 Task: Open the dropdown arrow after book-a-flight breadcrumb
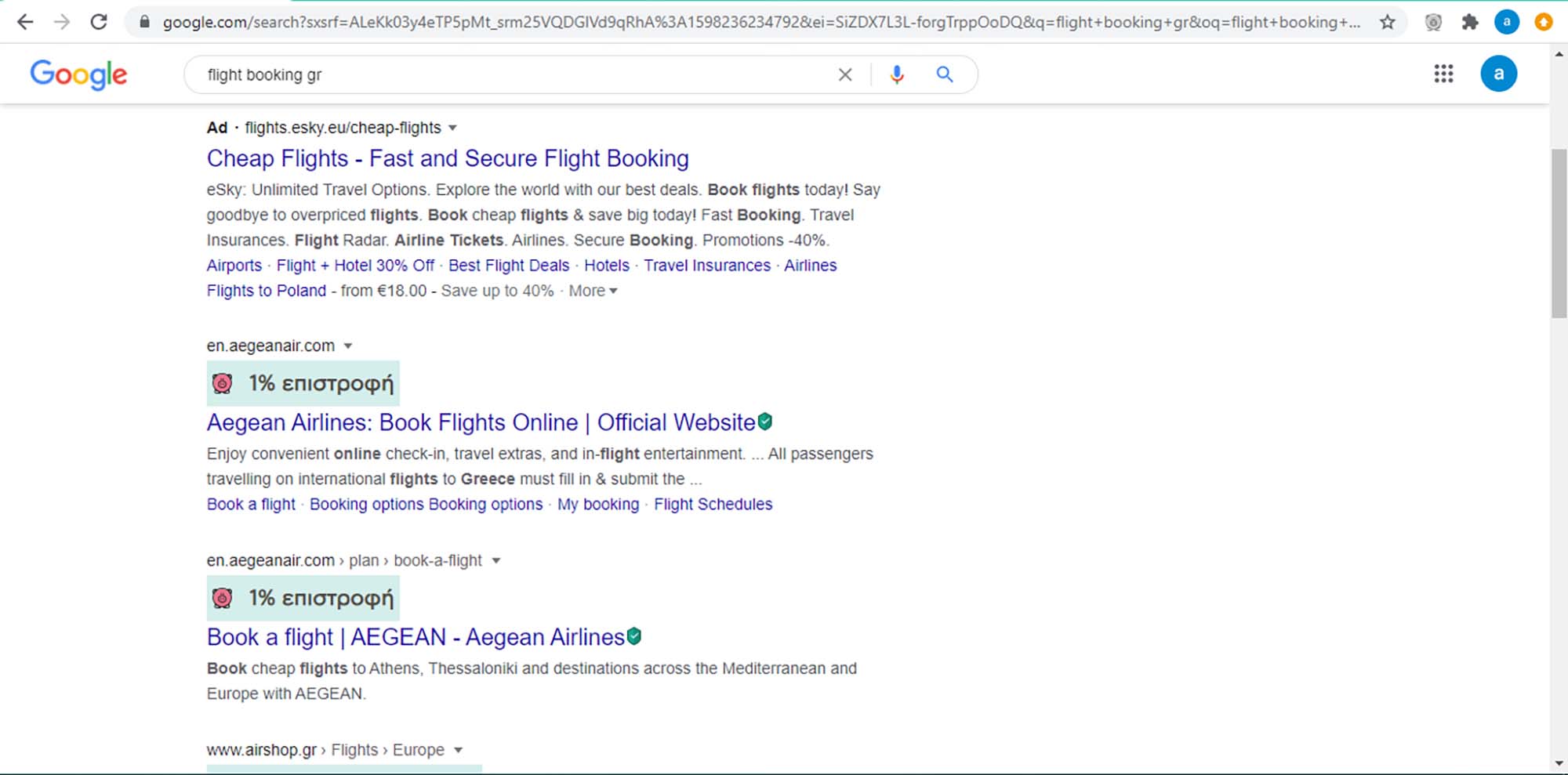point(495,560)
